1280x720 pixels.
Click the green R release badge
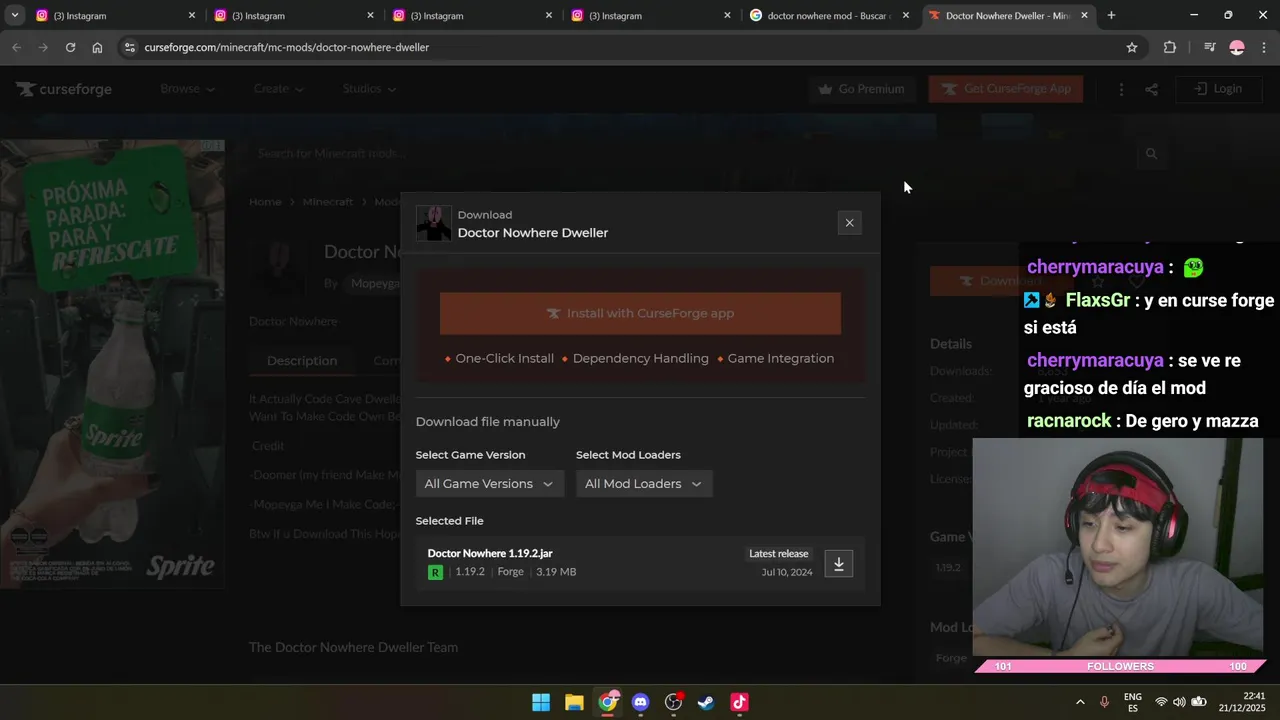(435, 572)
